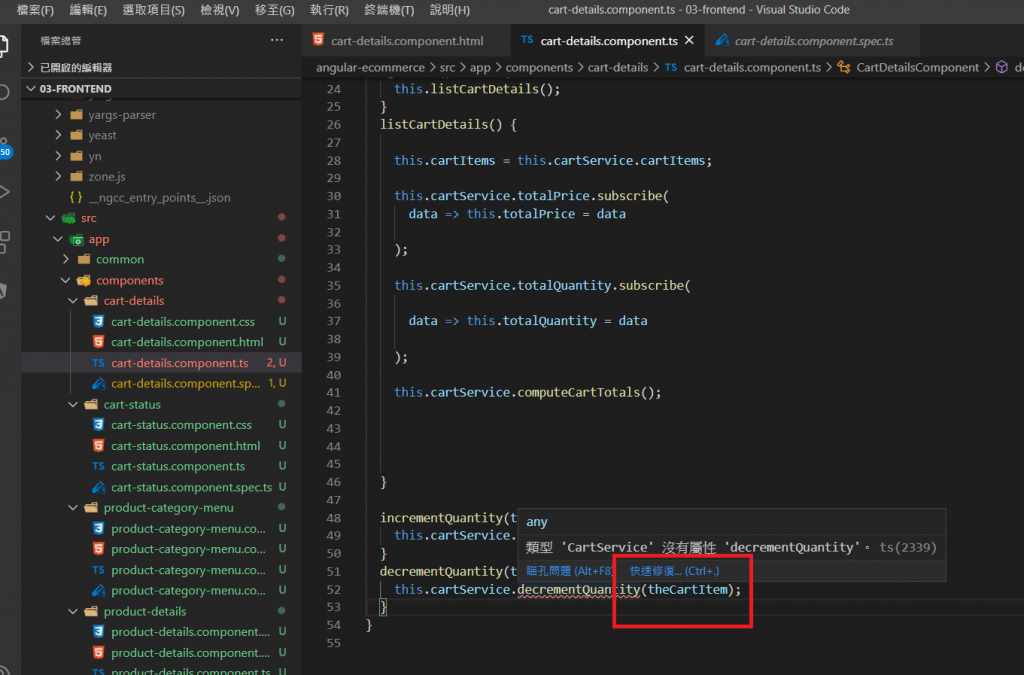This screenshot has width=1024, height=675.
Task: Expand the 已開啟的編輯器 section
Action: pyautogui.click(x=75, y=67)
